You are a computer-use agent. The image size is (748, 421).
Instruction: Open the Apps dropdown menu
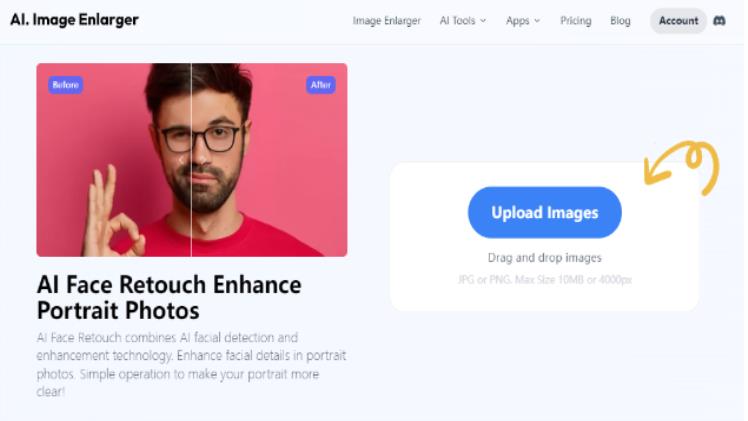[522, 21]
